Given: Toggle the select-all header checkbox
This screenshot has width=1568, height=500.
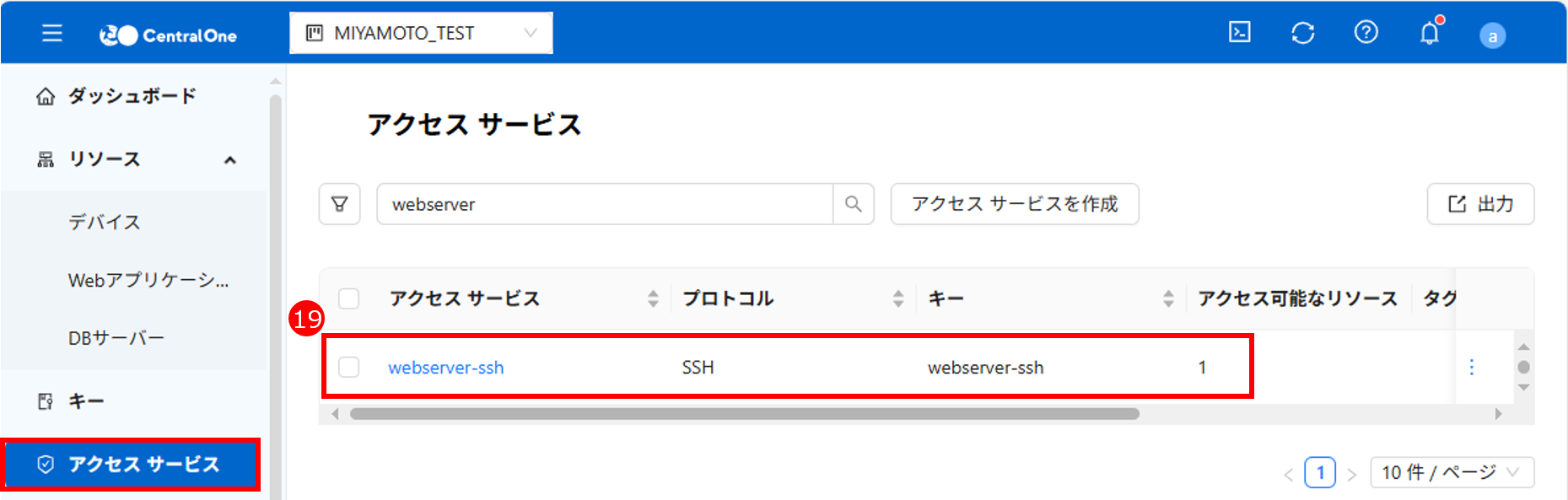Looking at the screenshot, I should point(348,298).
